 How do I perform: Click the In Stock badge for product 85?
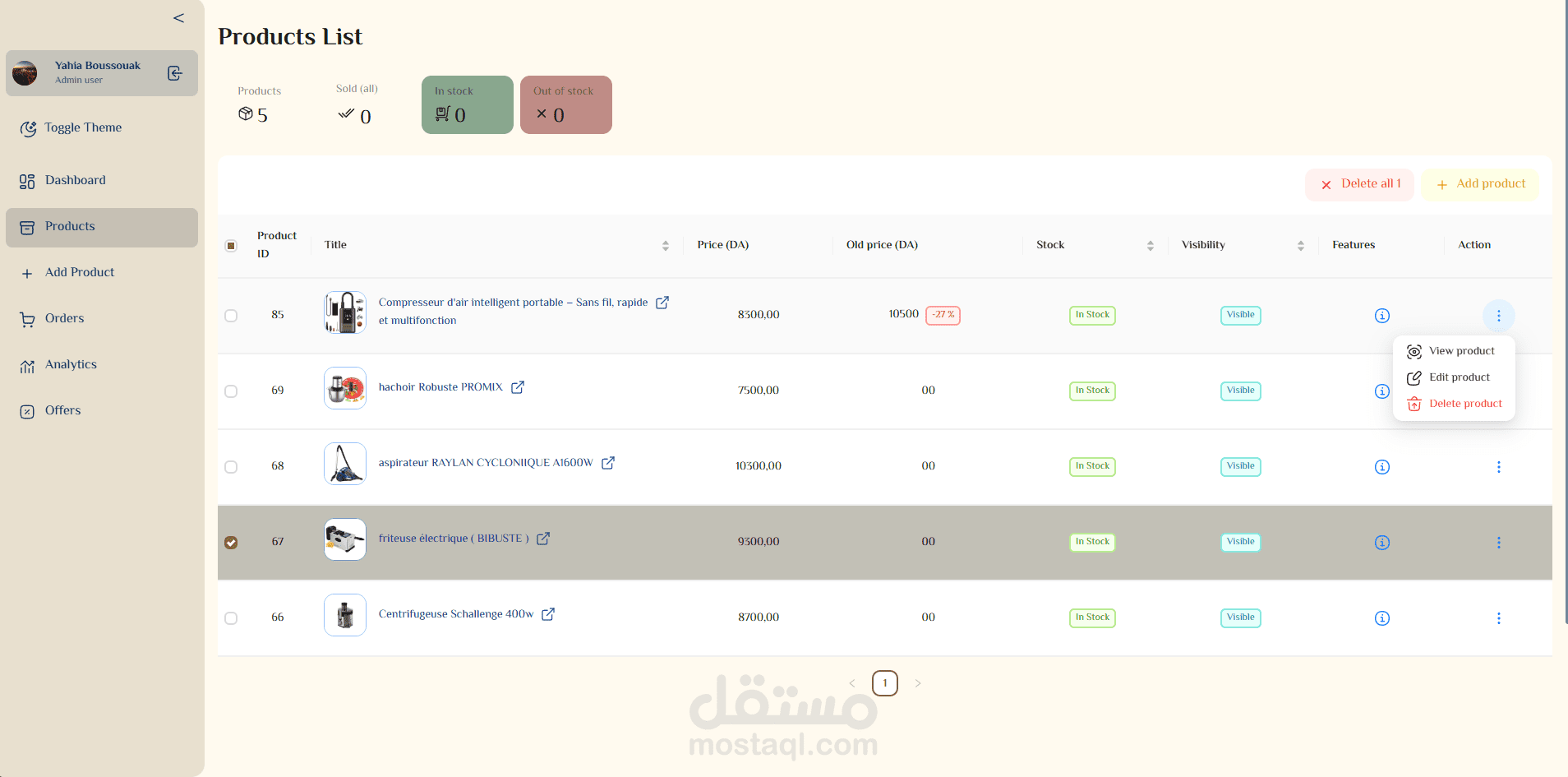(x=1092, y=315)
